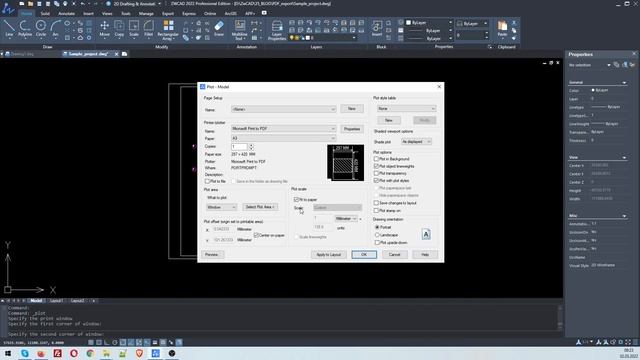Toggle Center on paper checkbox
This screenshot has width=640, height=360.
pos(256,236)
